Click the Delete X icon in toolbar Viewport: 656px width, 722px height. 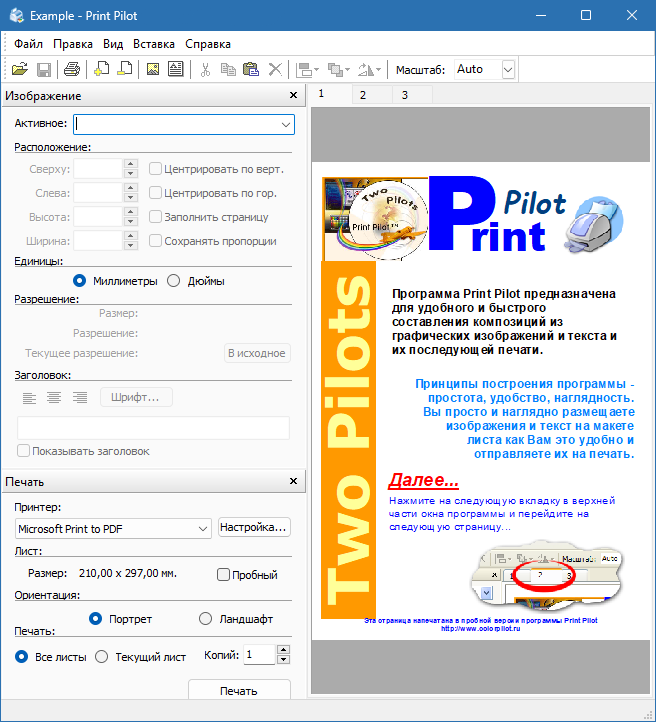pos(275,70)
